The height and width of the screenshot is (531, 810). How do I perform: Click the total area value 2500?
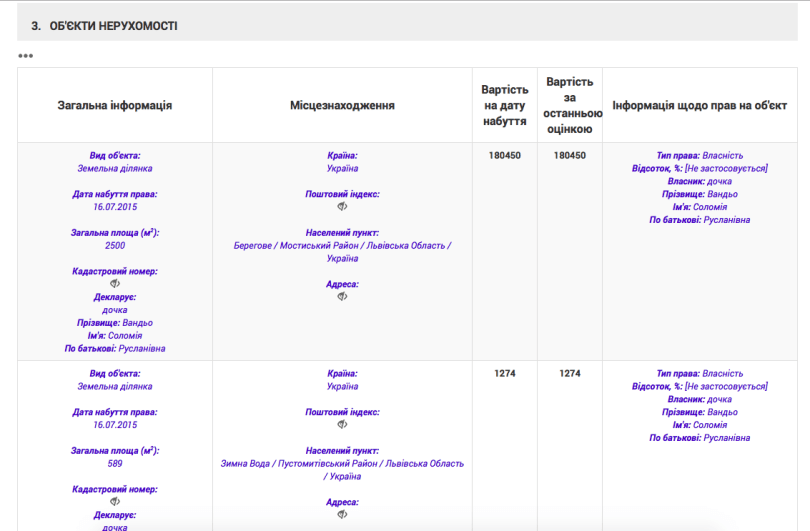click(115, 245)
